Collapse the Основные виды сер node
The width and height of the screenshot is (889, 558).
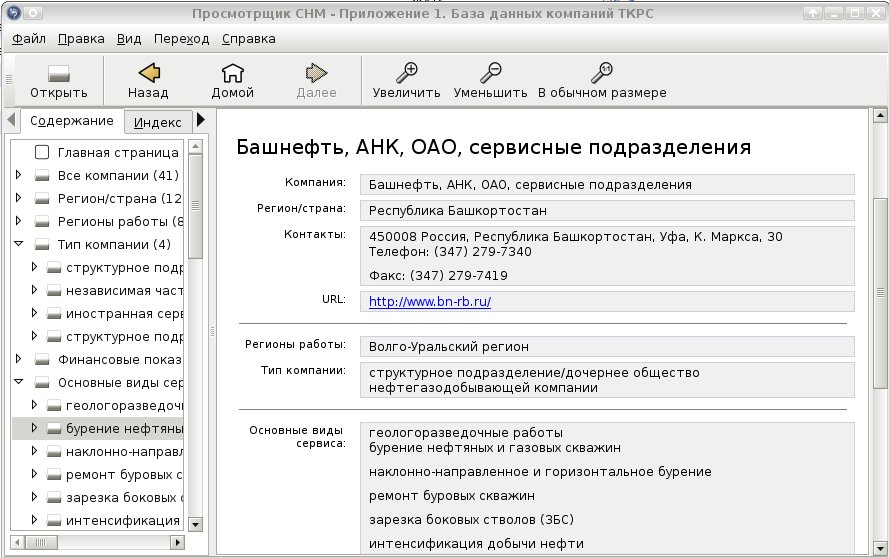18,382
